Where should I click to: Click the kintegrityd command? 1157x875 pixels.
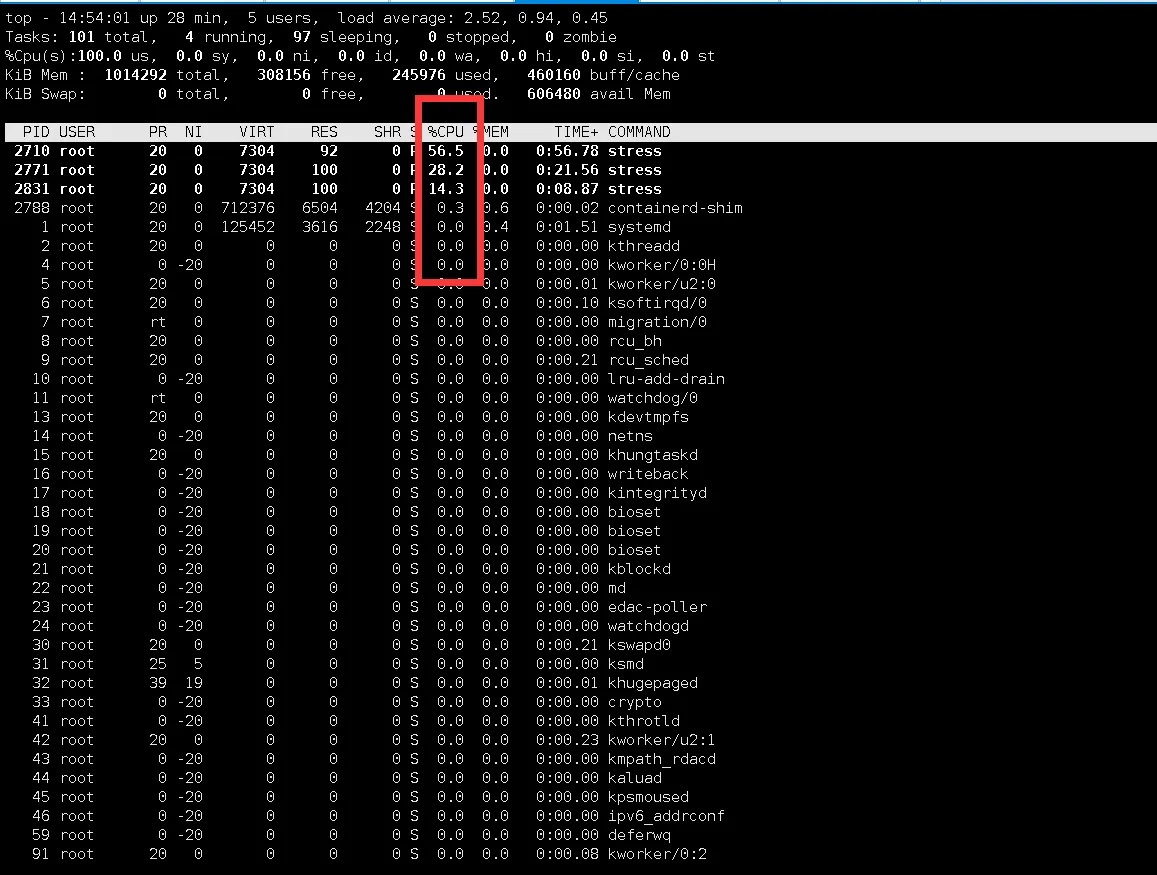657,494
